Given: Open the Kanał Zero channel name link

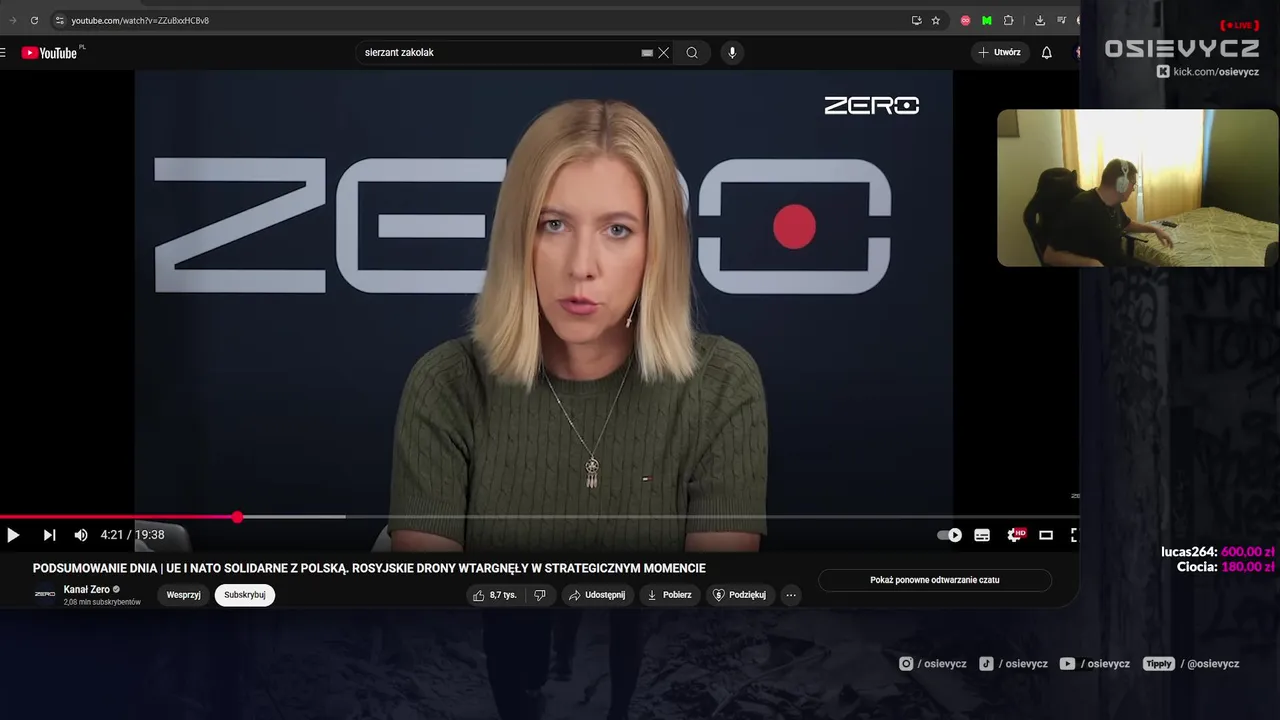Looking at the screenshot, I should coord(87,589).
